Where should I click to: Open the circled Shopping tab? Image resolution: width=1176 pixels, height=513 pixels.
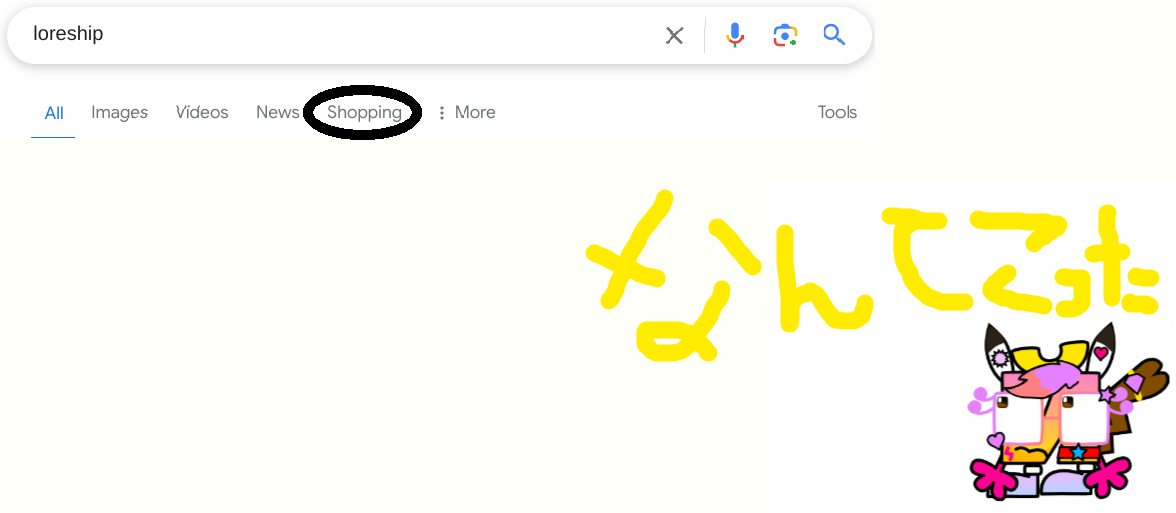tap(364, 112)
